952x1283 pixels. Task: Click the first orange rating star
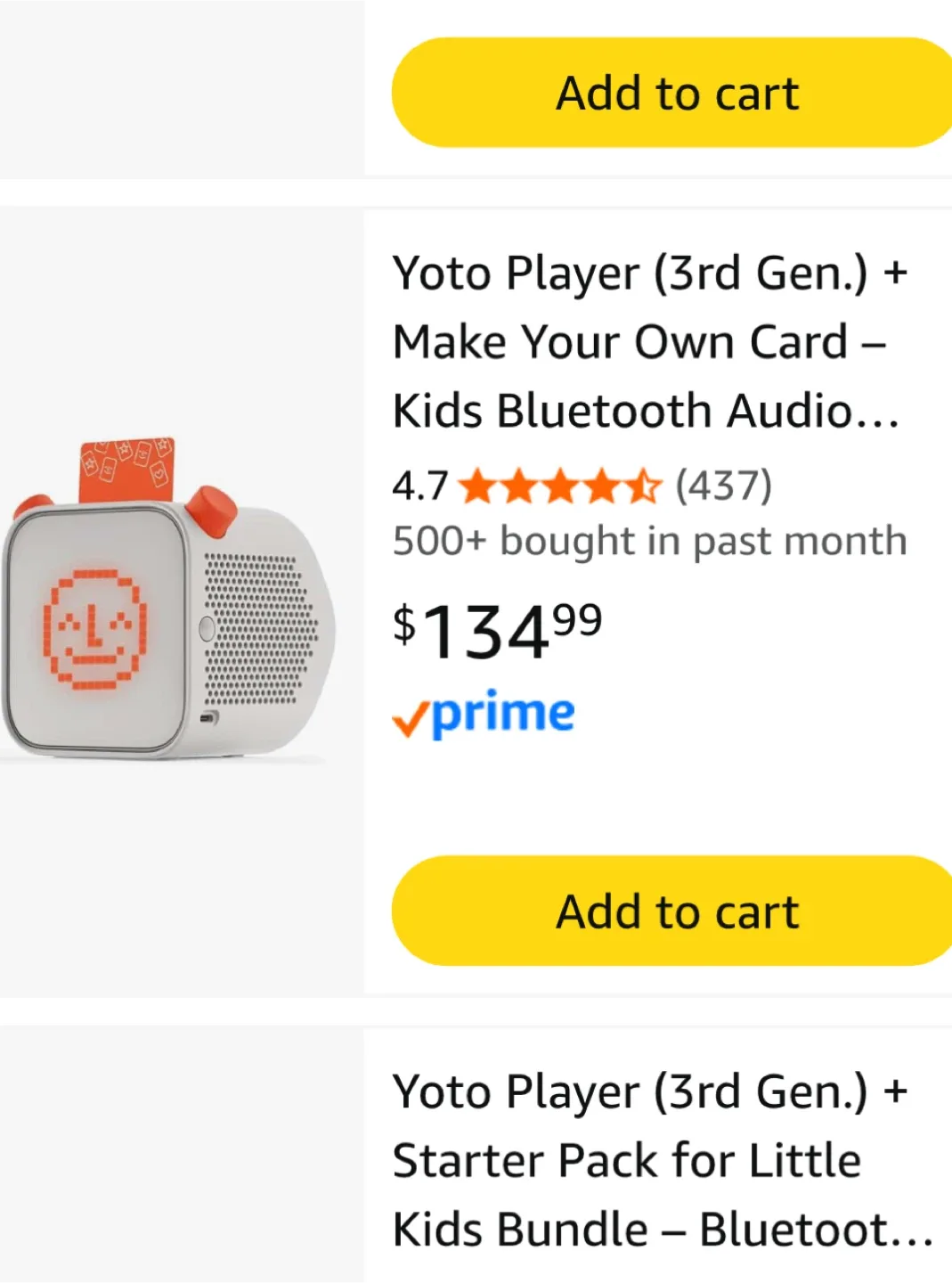click(477, 486)
